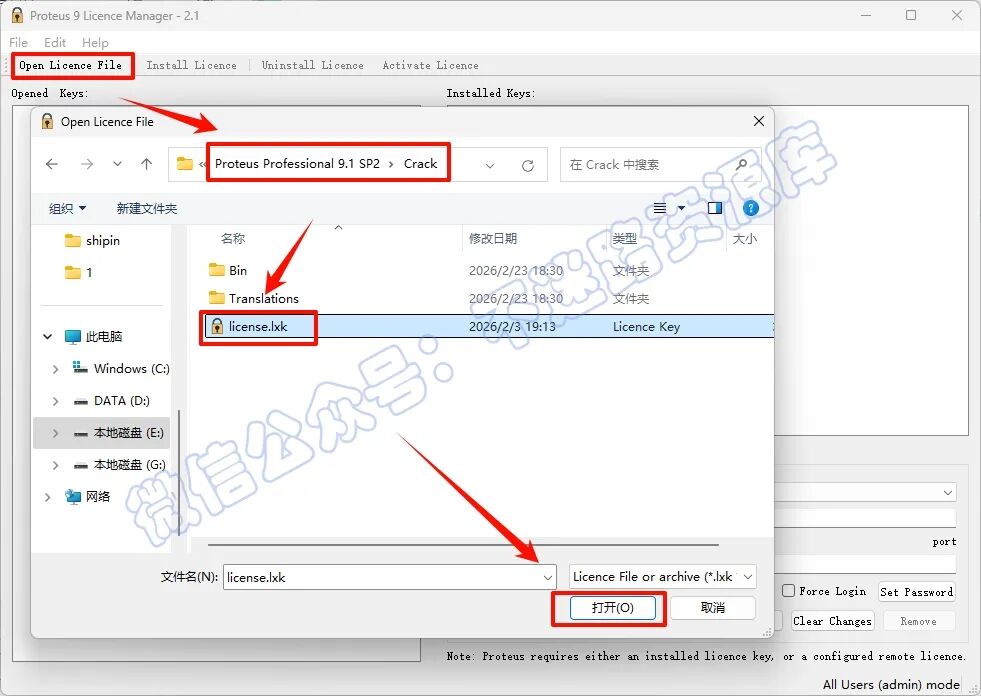Click Clear Changes button in Licence Manager
The image size is (981, 696).
pyautogui.click(x=832, y=621)
